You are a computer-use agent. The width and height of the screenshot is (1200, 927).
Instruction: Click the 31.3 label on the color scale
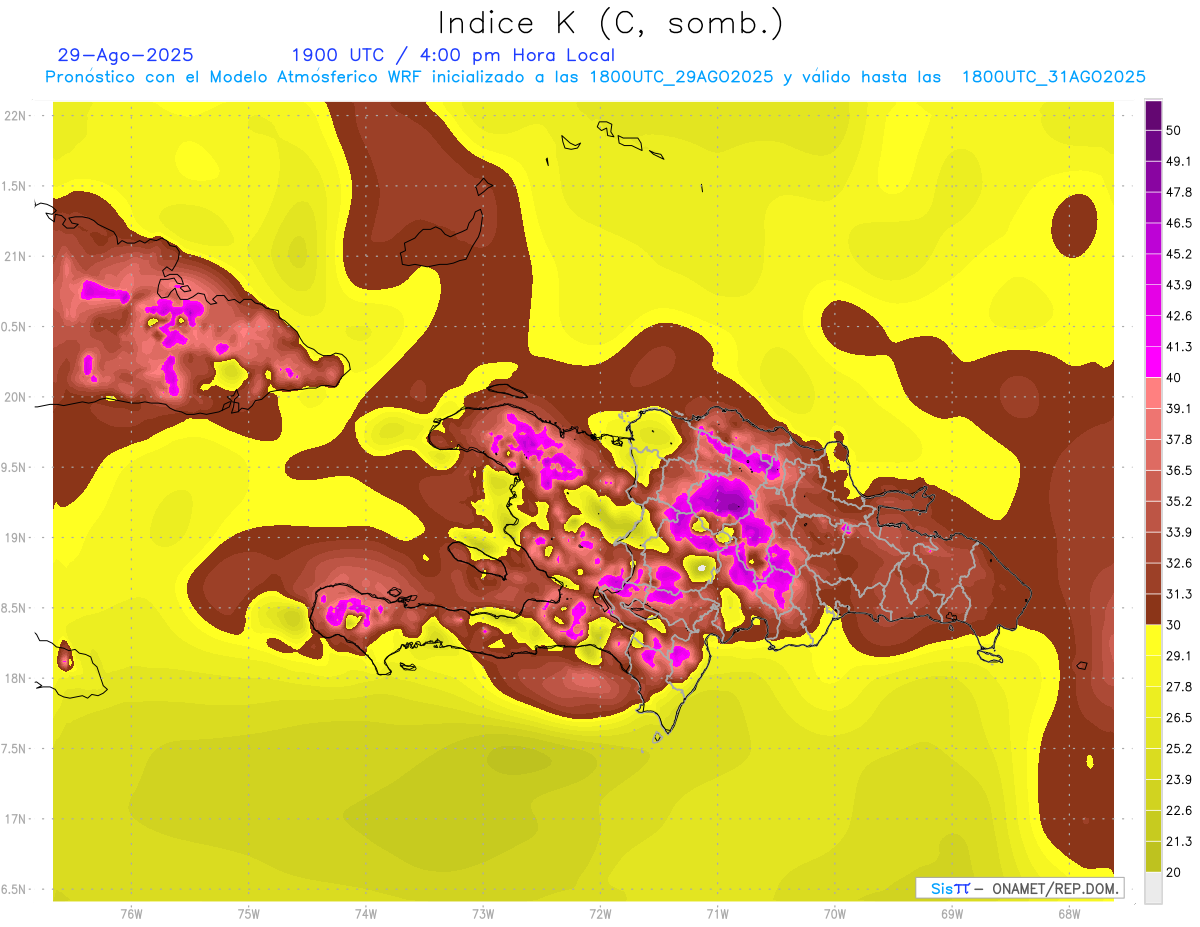click(1179, 594)
